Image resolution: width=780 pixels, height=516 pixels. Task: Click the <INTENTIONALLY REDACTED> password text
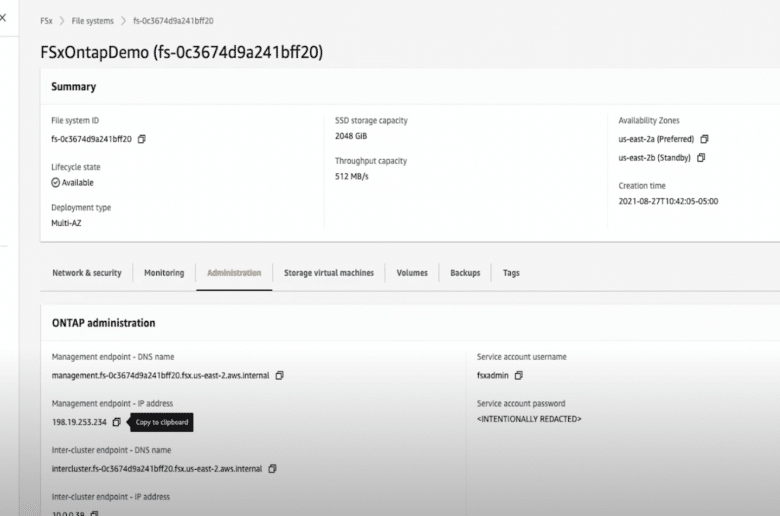point(529,419)
